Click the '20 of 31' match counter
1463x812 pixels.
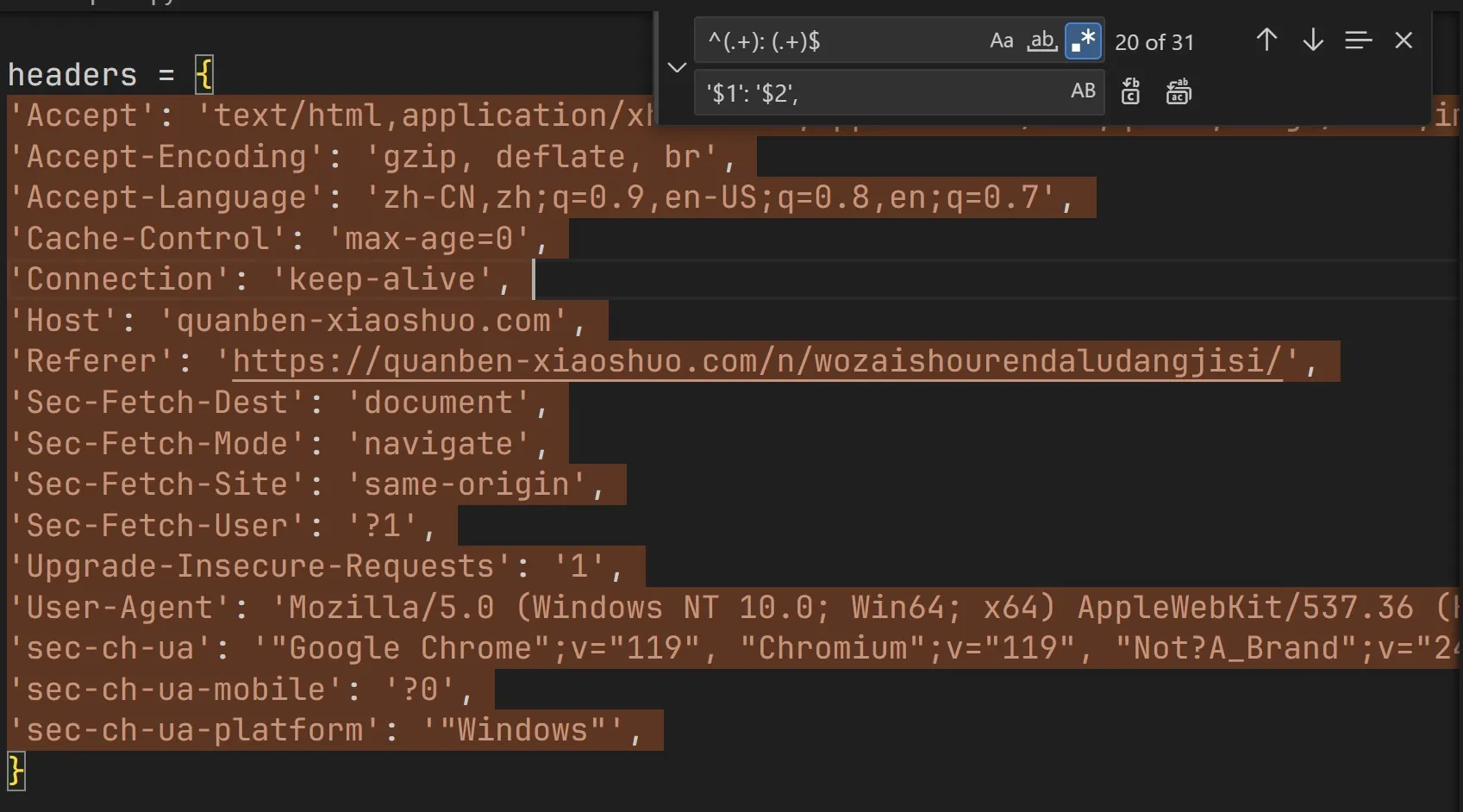click(1154, 42)
